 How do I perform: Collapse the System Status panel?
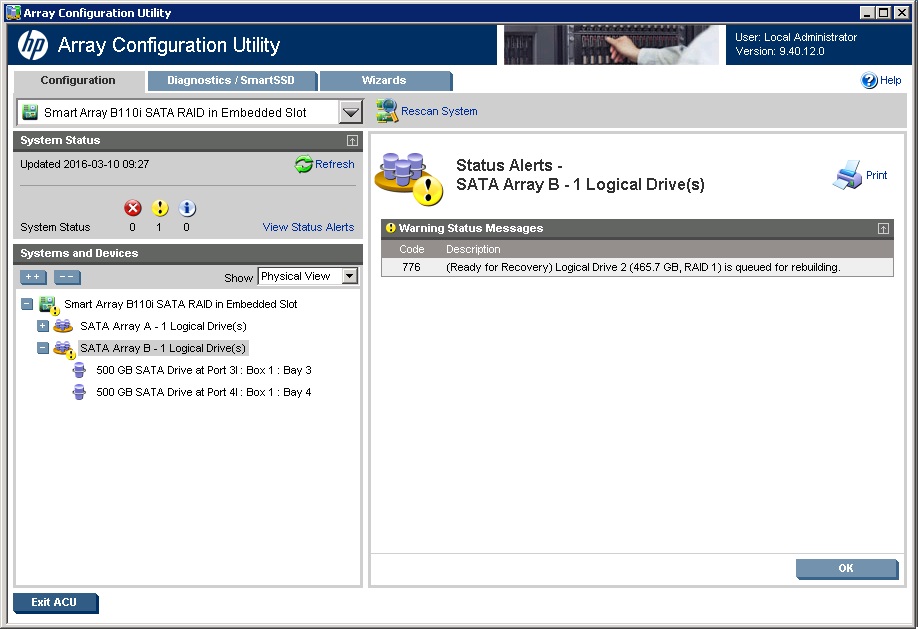pyautogui.click(x=352, y=141)
